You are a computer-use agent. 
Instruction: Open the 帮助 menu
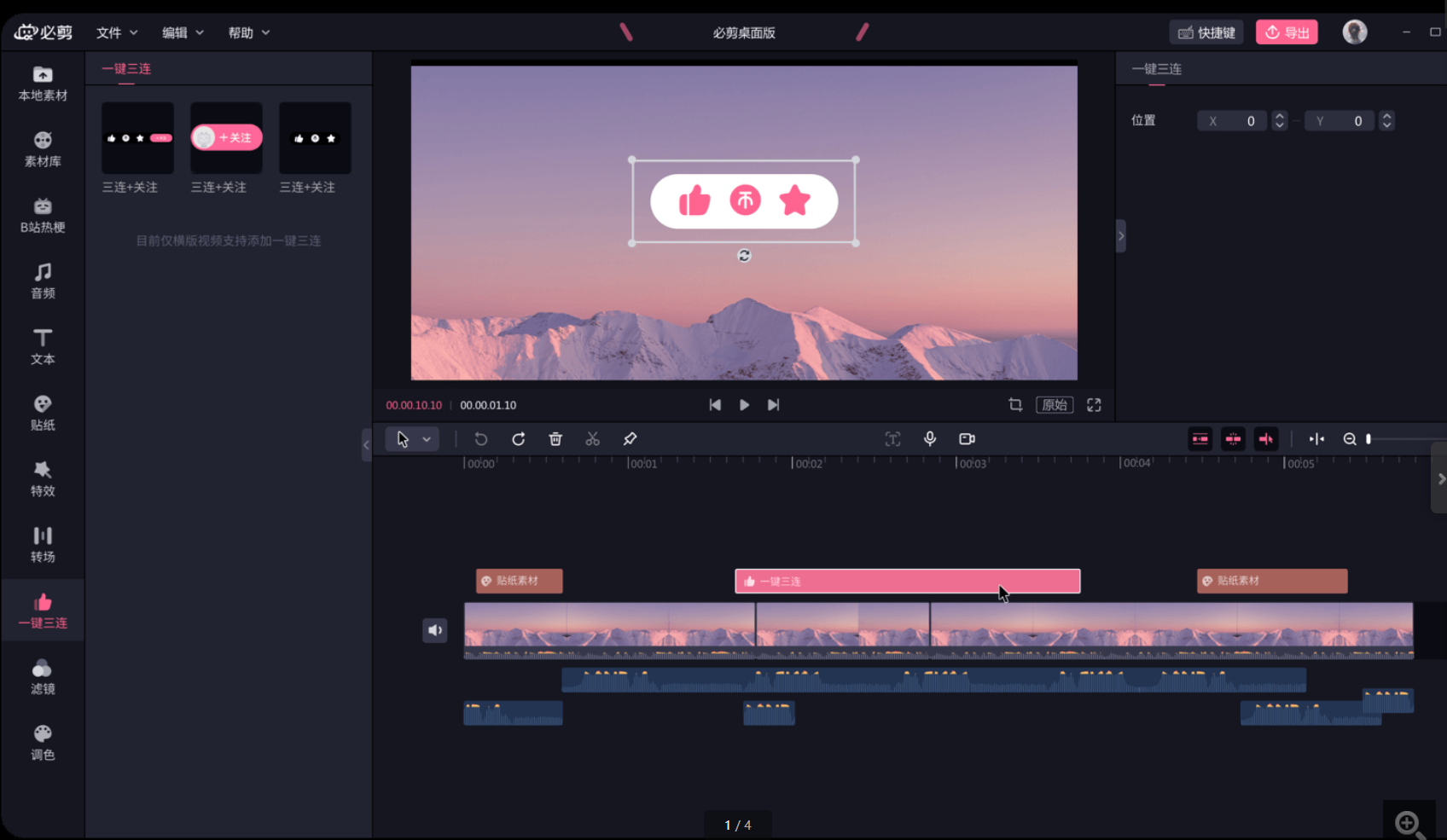248,32
